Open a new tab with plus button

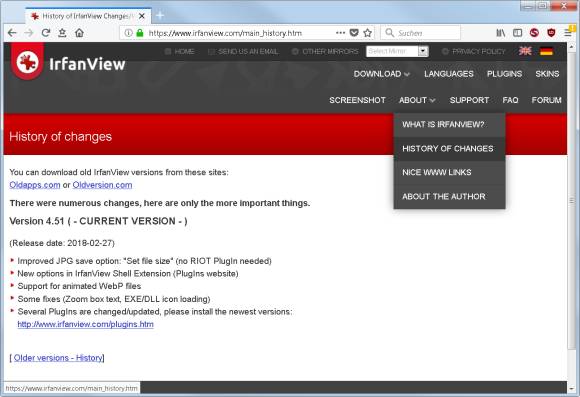(x=160, y=16)
